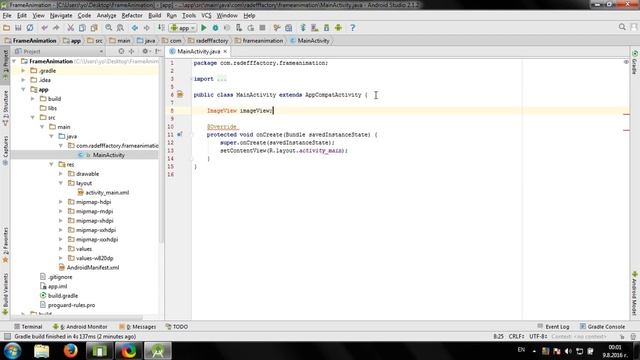Click the Search Everywhere magnifier at top right
The height and width of the screenshot is (360, 640).
point(622,27)
